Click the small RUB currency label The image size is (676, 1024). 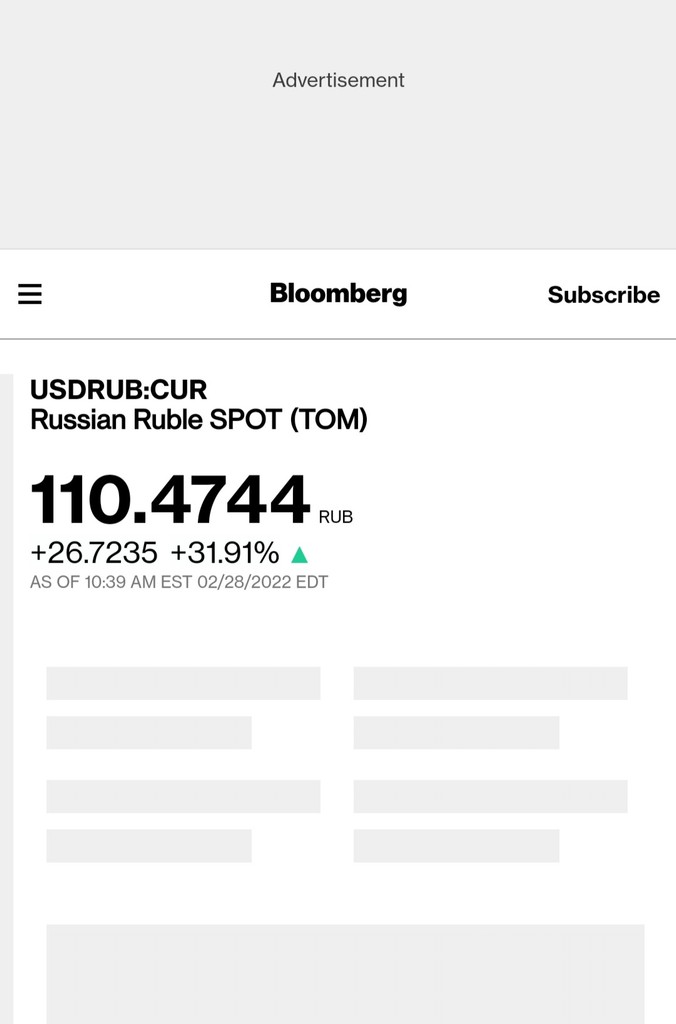click(336, 517)
